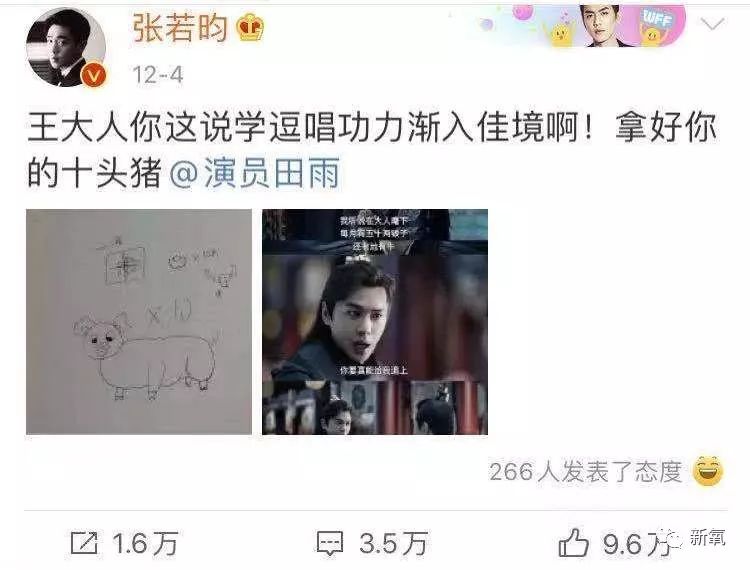
Task: Tap the 1.6万 repost count
Action: pyautogui.click(x=145, y=544)
